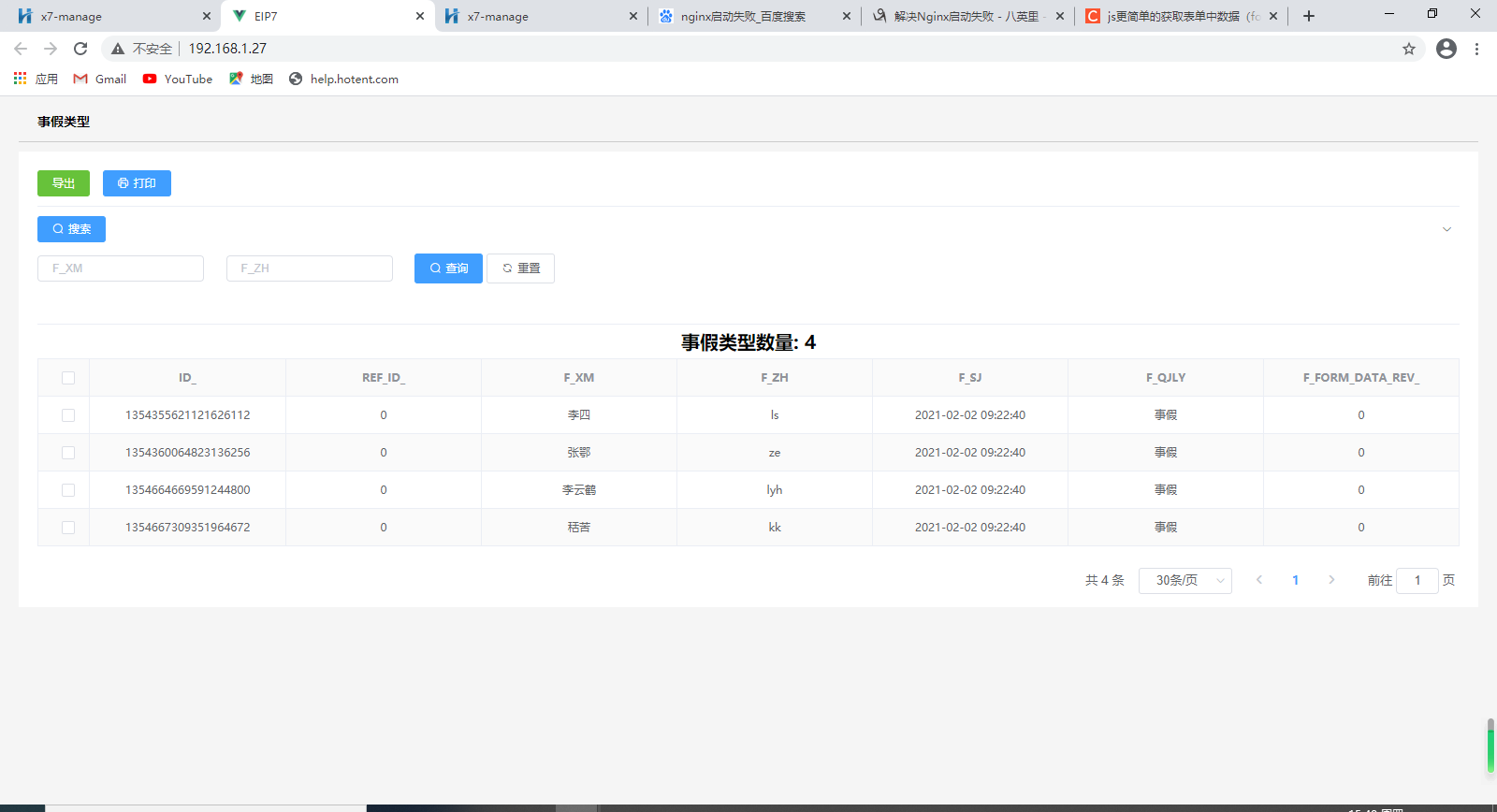Open the YouTube bookmark
Image resolution: width=1497 pixels, height=812 pixels.
(178, 80)
